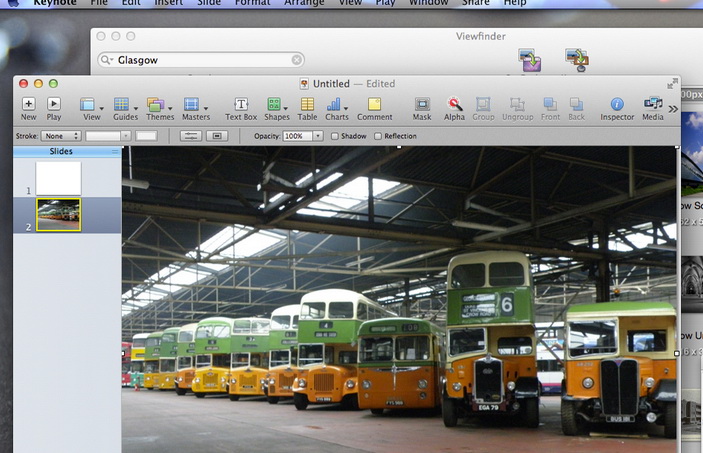This screenshot has width=703, height=453.
Task: Apply Mask to the image
Action: (422, 109)
